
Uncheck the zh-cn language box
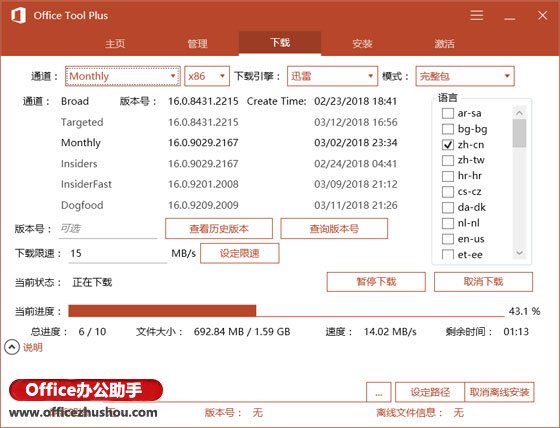click(448, 145)
